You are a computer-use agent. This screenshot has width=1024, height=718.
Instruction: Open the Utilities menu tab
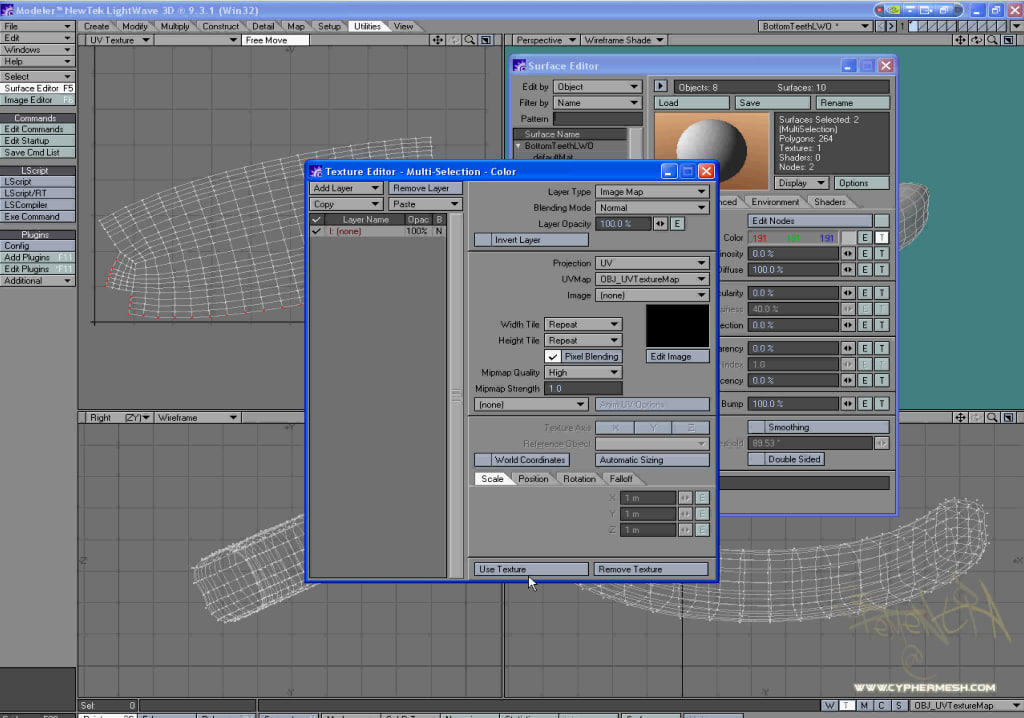(x=367, y=26)
